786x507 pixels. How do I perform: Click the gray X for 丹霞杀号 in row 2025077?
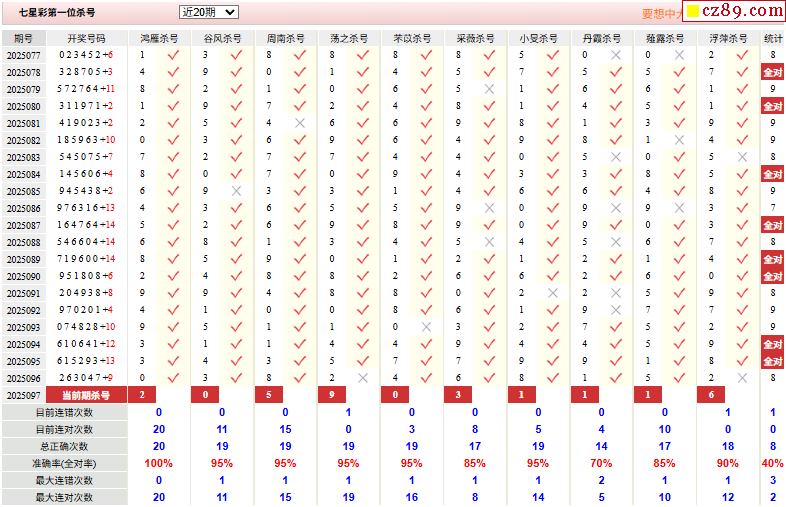(x=616, y=55)
